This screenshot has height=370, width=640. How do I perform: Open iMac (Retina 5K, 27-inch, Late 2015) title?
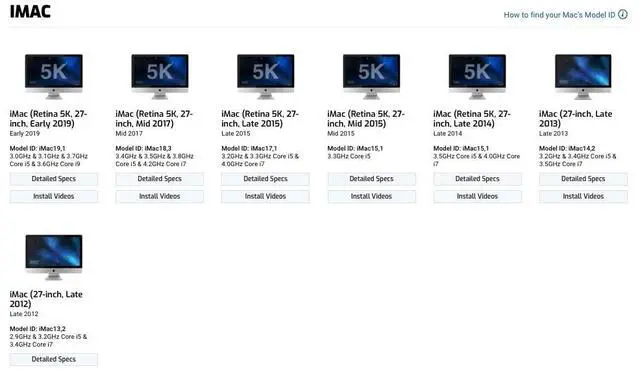pyautogui.click(x=260, y=119)
